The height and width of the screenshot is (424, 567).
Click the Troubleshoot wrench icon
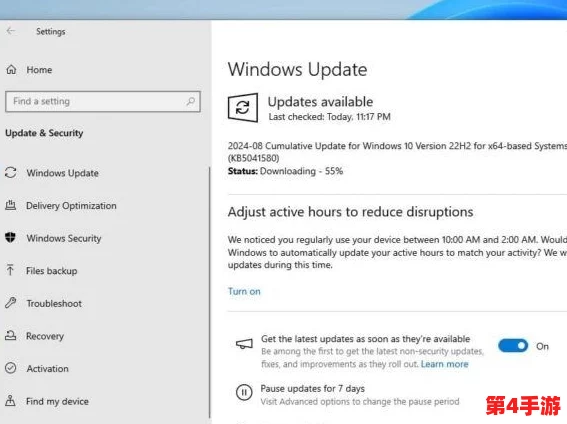pos(10,303)
